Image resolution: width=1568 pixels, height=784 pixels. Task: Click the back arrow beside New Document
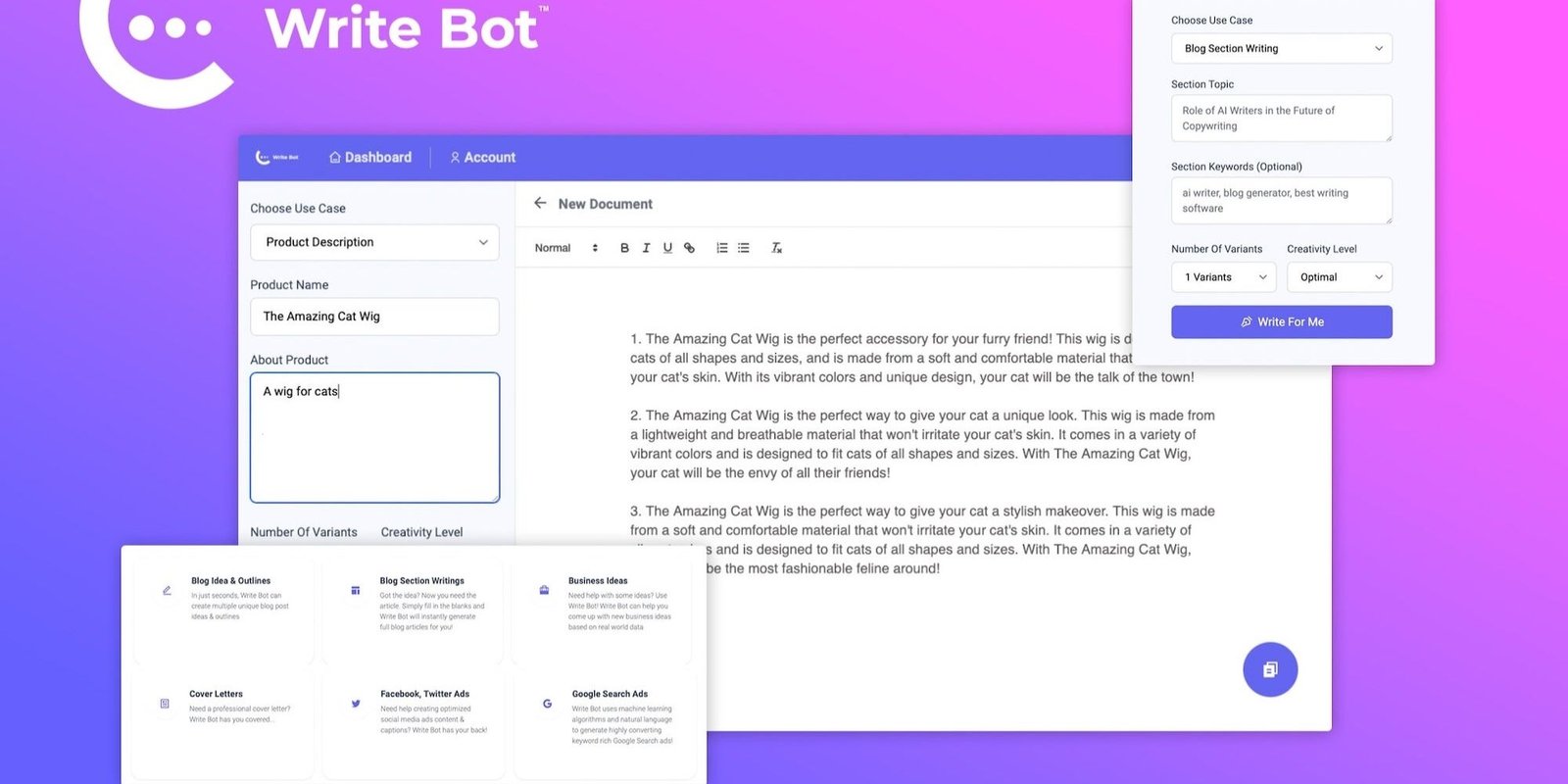[540, 204]
